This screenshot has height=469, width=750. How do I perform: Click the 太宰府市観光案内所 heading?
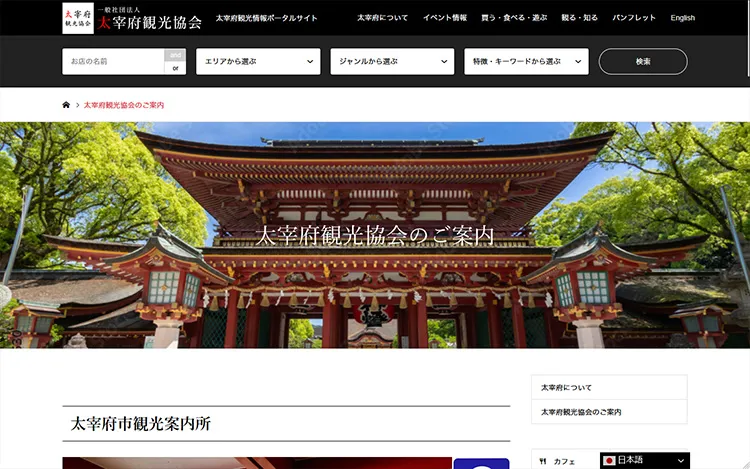tap(141, 424)
